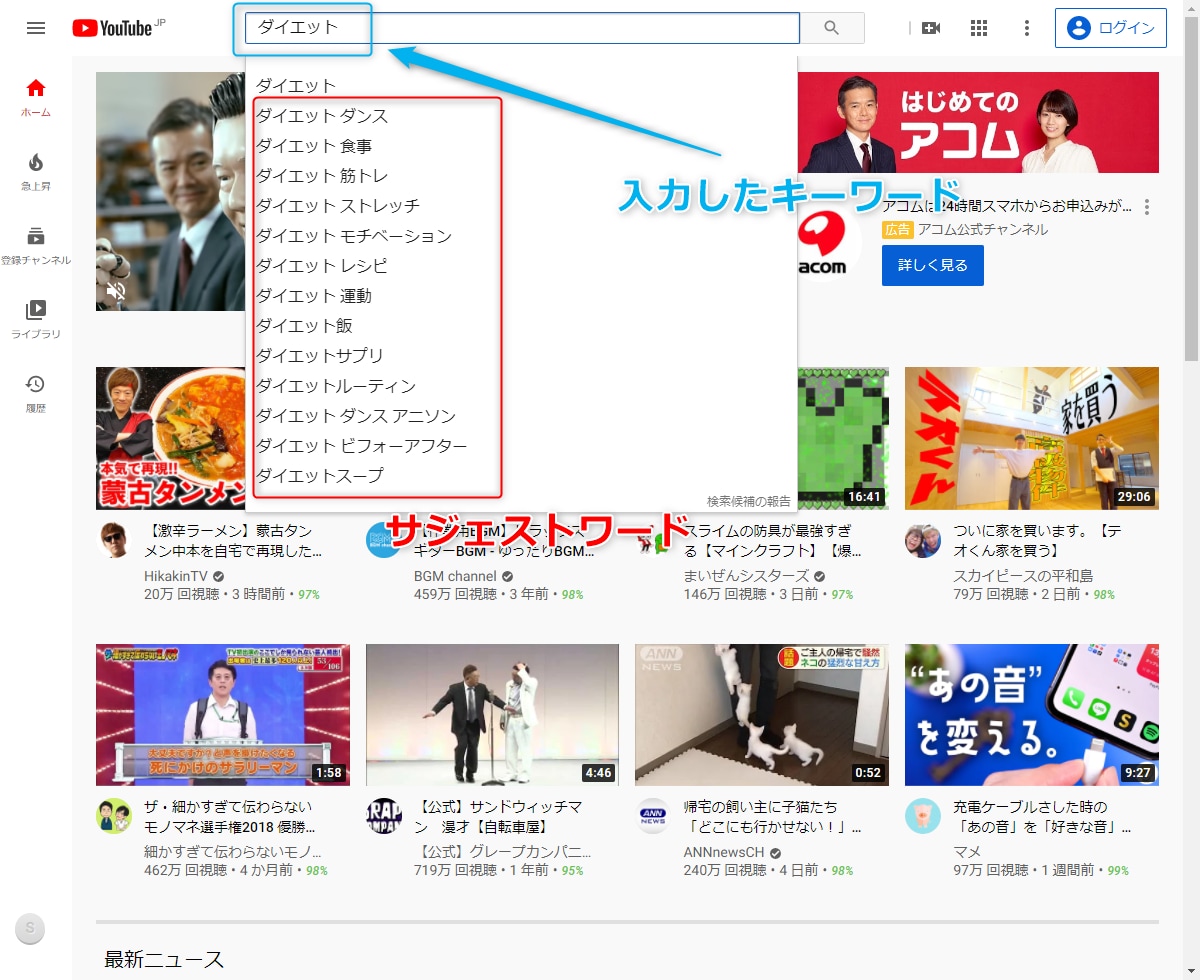Viewport: 1200px width, 980px height.
Task: Open the hamburger guide menu
Action: click(36, 28)
